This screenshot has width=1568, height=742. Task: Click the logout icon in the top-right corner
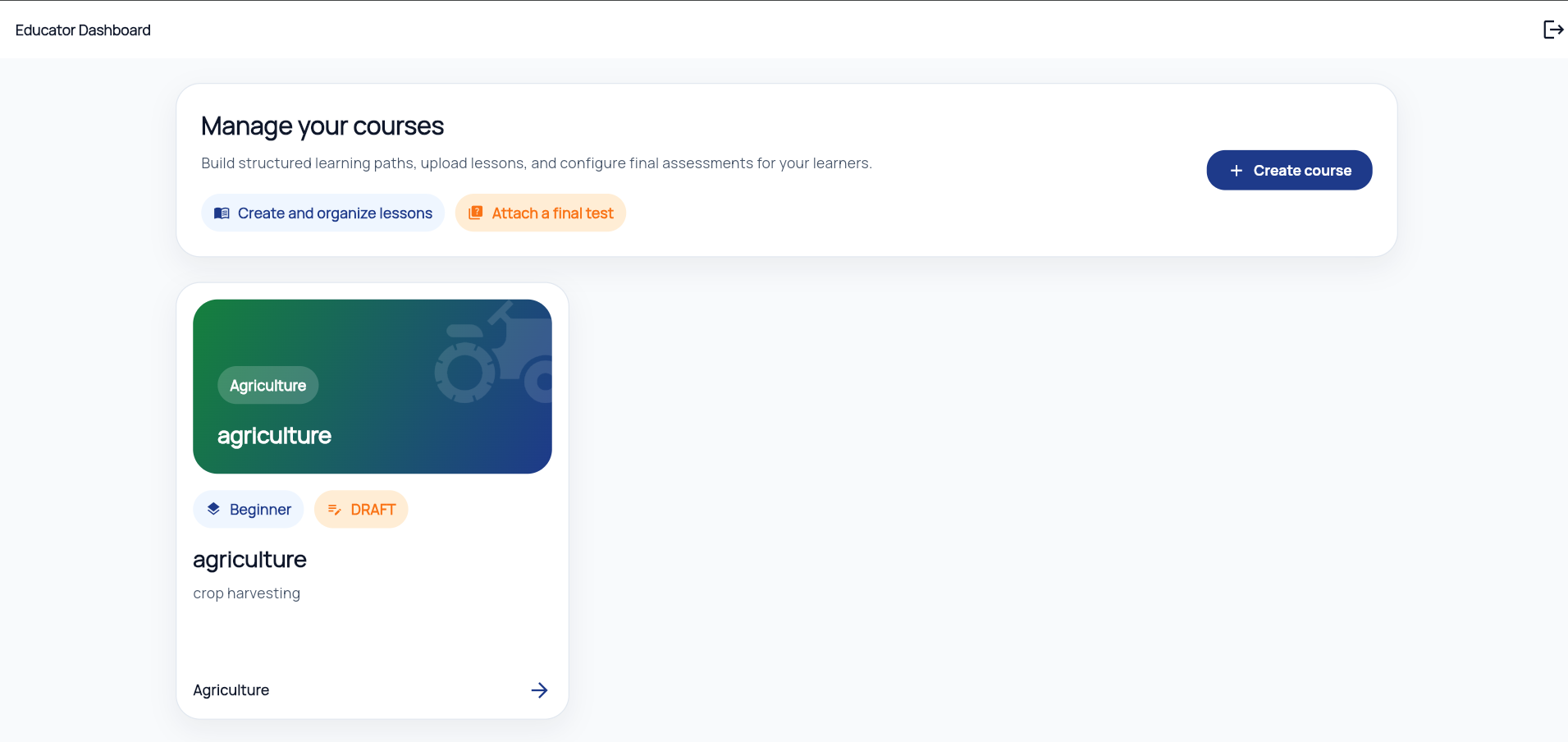click(1553, 29)
